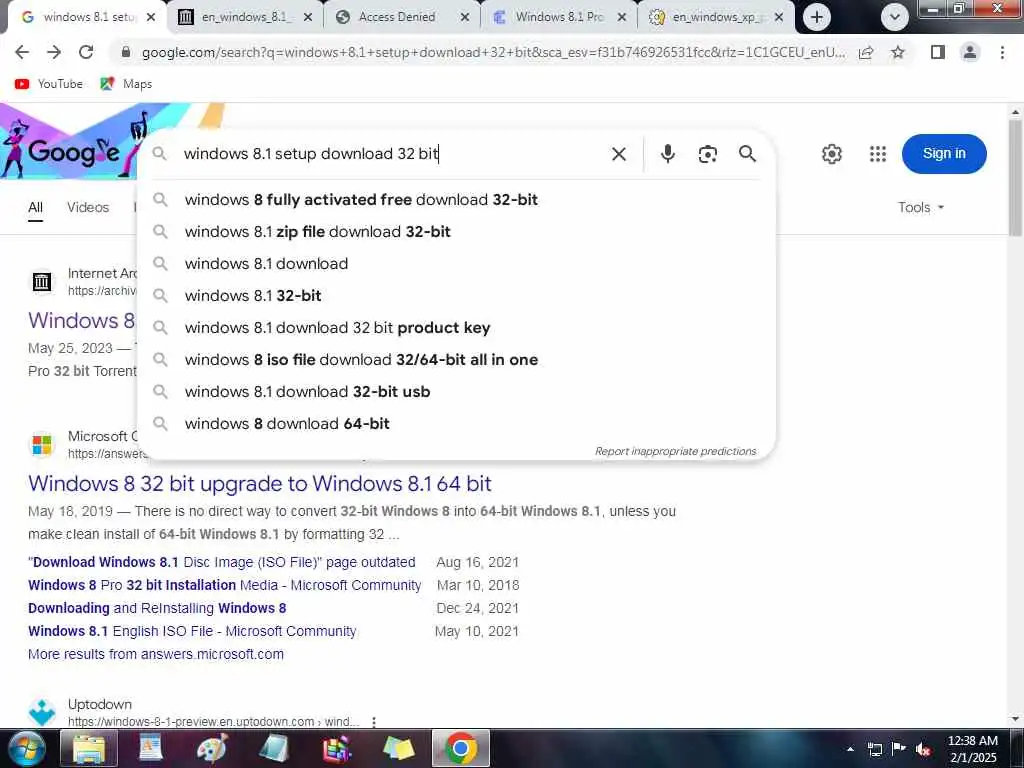Search by image with the camera icon
Image resolution: width=1024 pixels, height=768 pixels.
click(707, 154)
